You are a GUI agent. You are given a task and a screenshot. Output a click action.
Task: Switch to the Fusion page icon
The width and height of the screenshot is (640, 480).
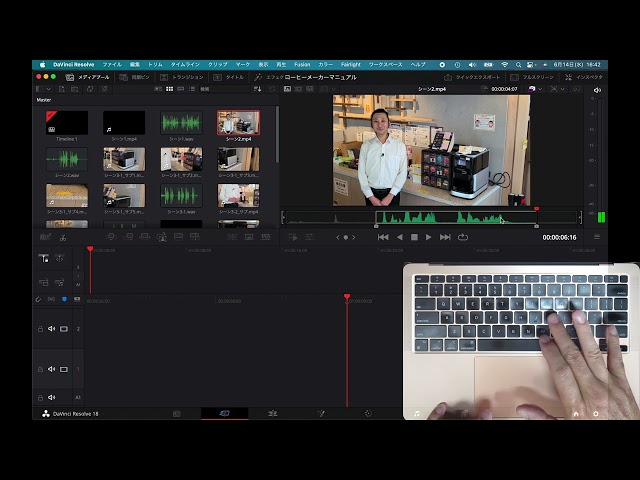click(x=321, y=413)
